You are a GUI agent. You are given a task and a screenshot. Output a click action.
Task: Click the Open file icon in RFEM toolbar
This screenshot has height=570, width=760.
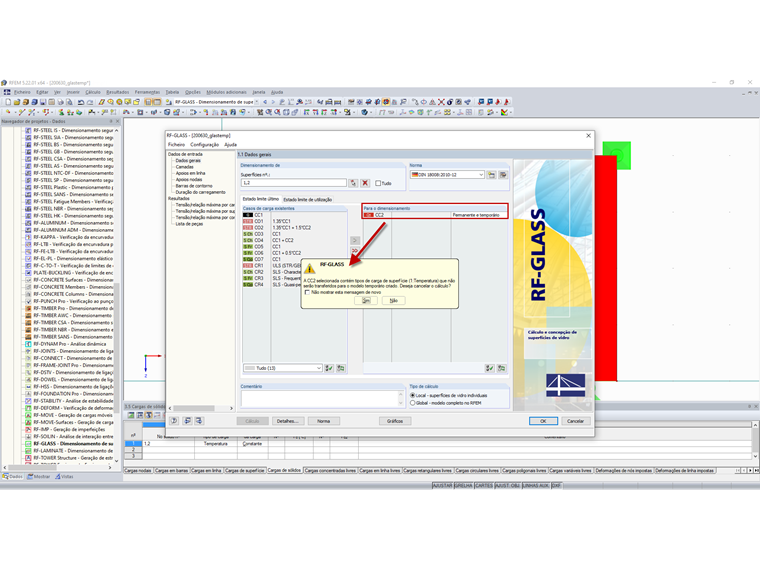pos(17,102)
